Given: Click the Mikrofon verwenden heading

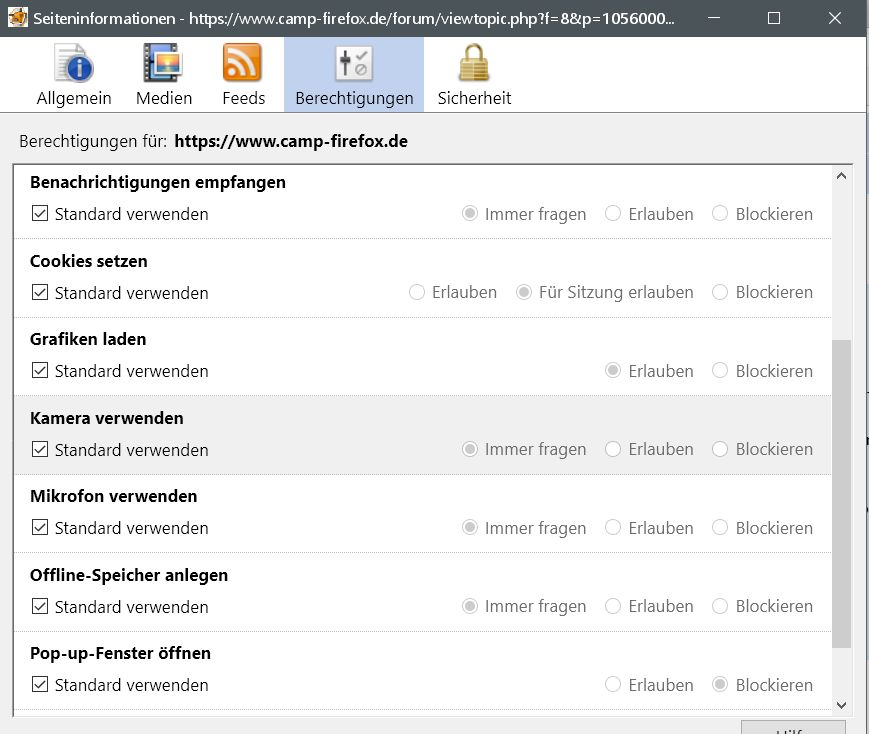Looking at the screenshot, I should click(x=114, y=496).
